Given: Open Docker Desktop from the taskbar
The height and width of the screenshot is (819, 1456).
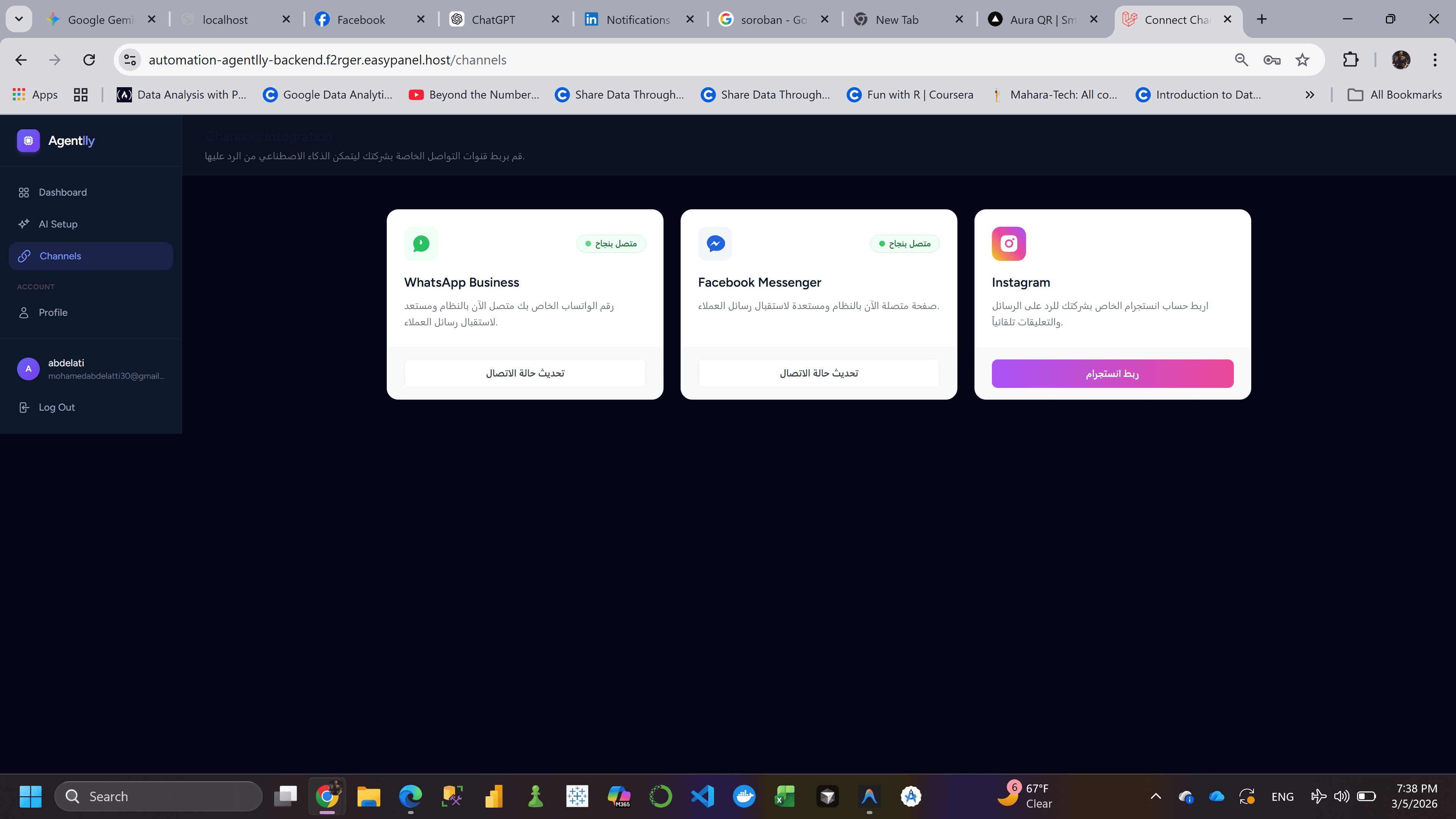Looking at the screenshot, I should click(744, 797).
